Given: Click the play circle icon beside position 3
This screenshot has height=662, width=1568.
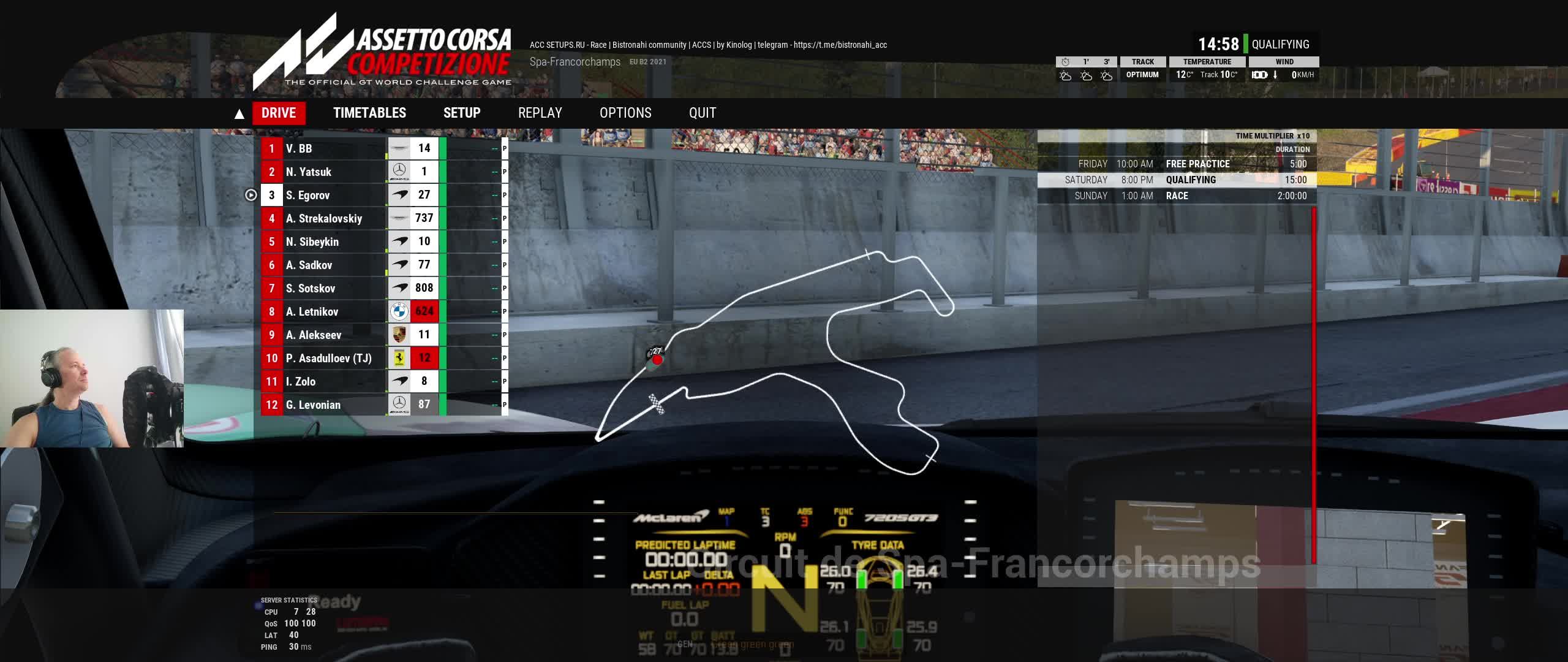Looking at the screenshot, I should tap(251, 195).
